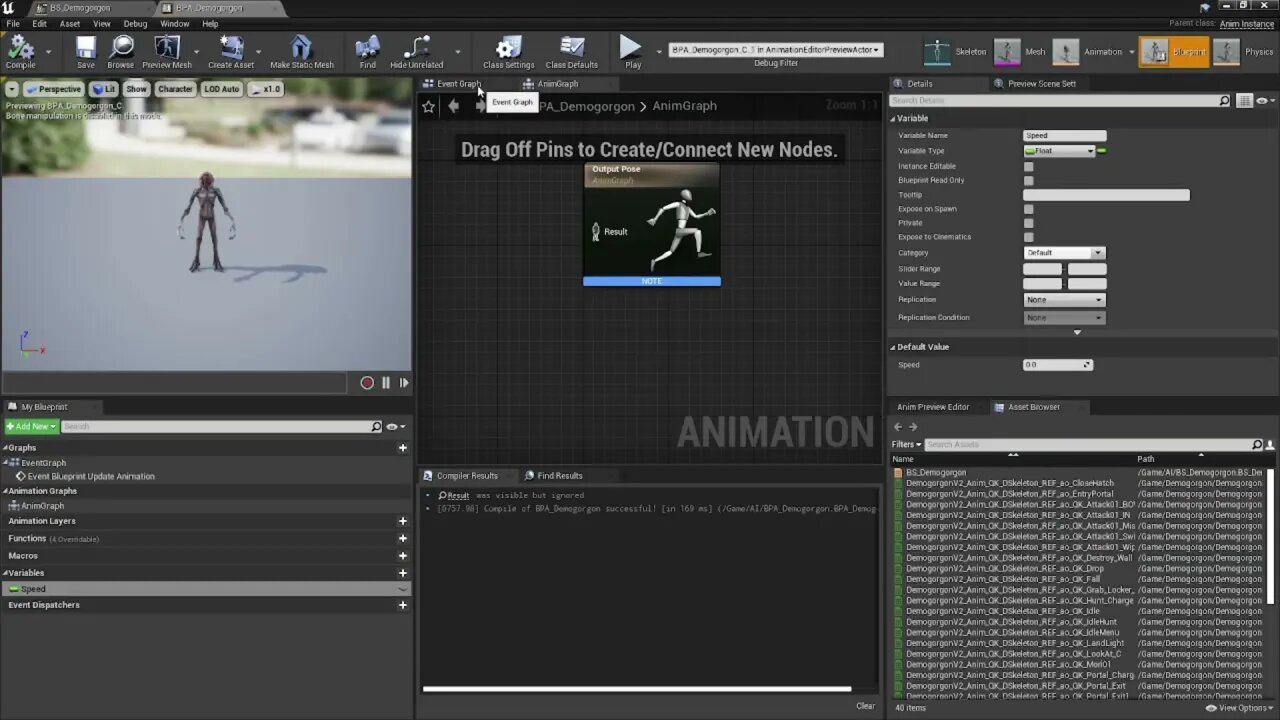Open View Options in Asset Browser

tap(1237, 708)
